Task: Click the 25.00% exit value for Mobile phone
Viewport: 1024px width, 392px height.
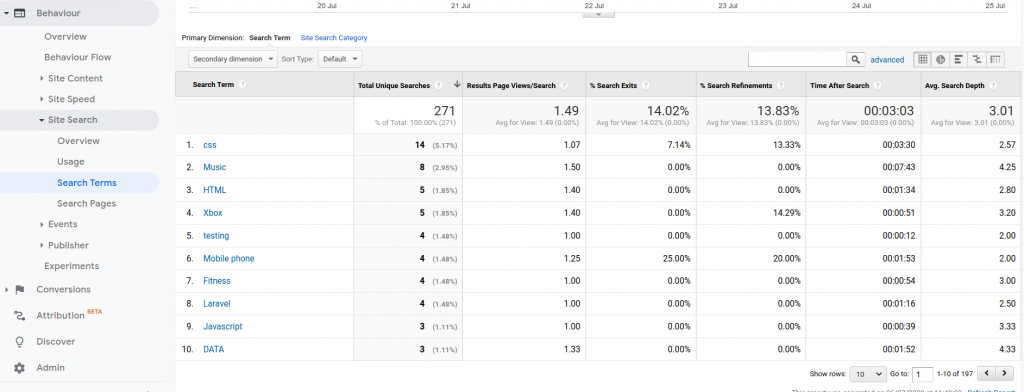Action: tap(676, 259)
